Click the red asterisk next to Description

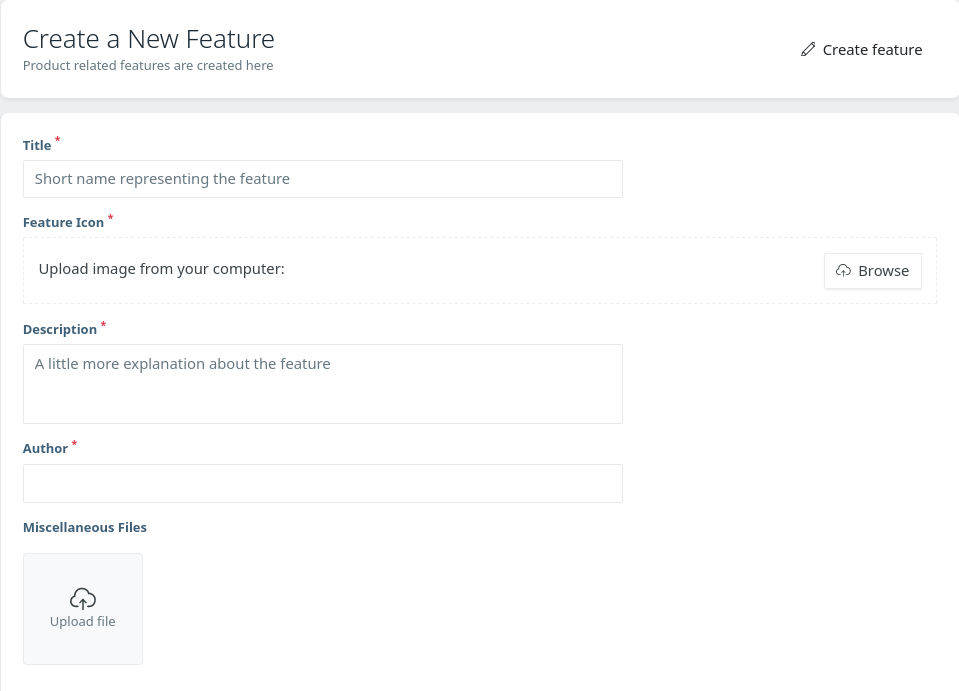pos(103,323)
